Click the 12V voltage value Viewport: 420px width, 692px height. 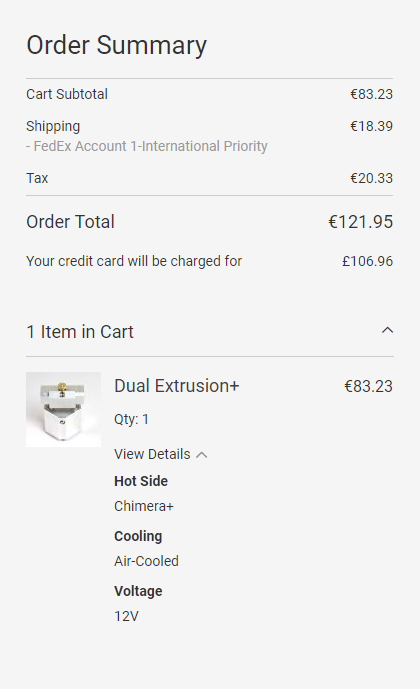(x=126, y=616)
